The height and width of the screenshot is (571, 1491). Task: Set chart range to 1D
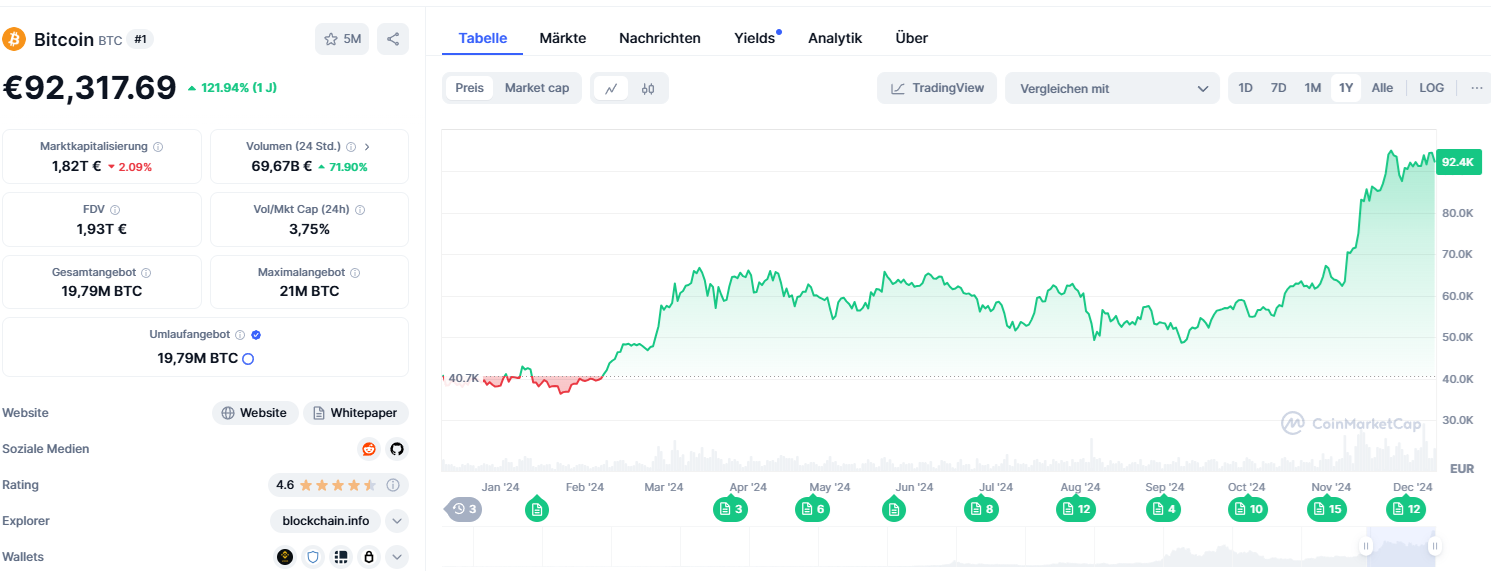pos(1245,88)
